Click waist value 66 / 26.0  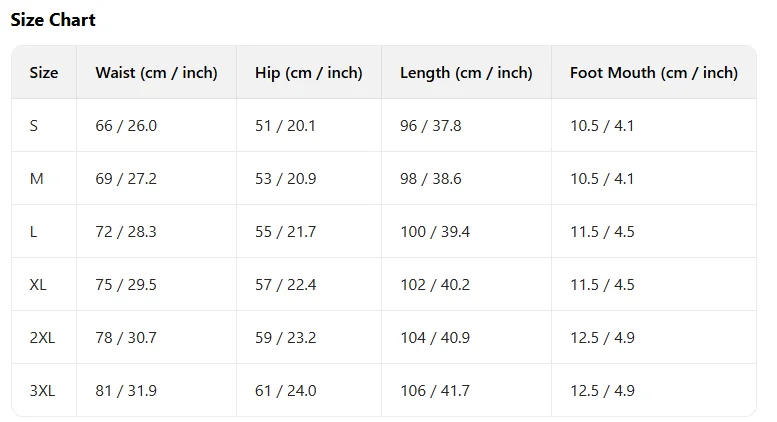click(126, 126)
